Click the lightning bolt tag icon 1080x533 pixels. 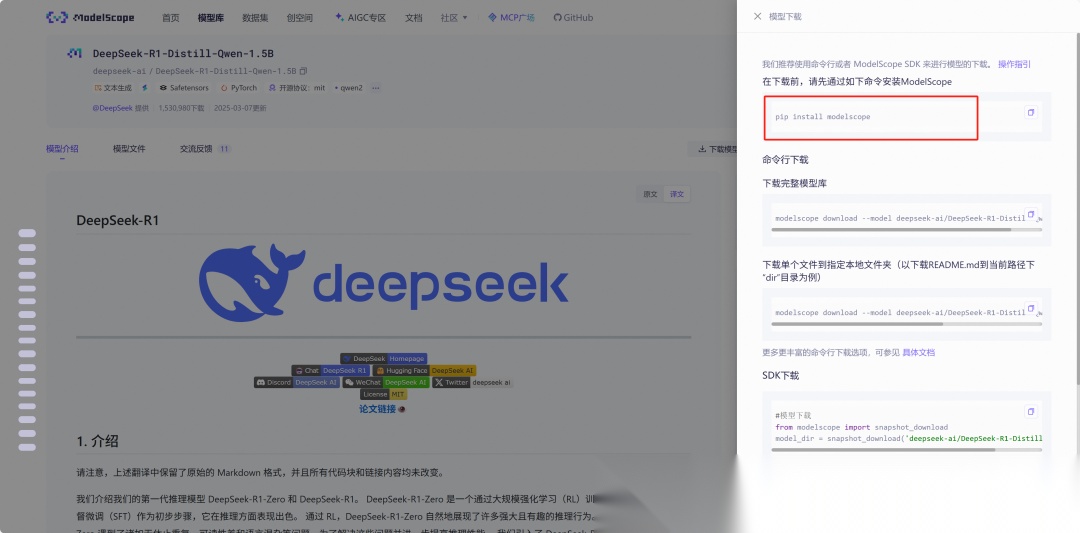[145, 88]
